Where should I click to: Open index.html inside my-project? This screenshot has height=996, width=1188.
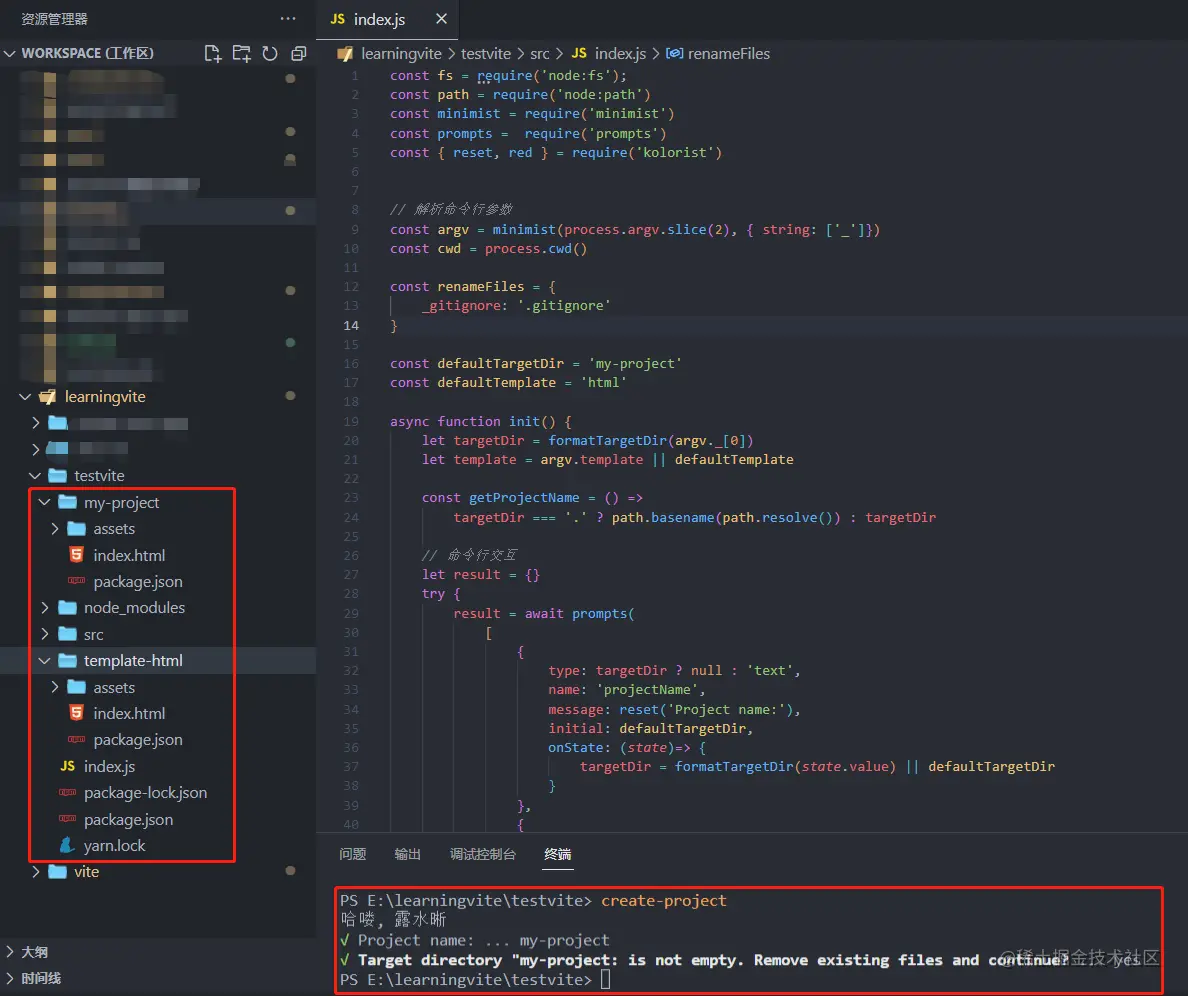point(129,555)
